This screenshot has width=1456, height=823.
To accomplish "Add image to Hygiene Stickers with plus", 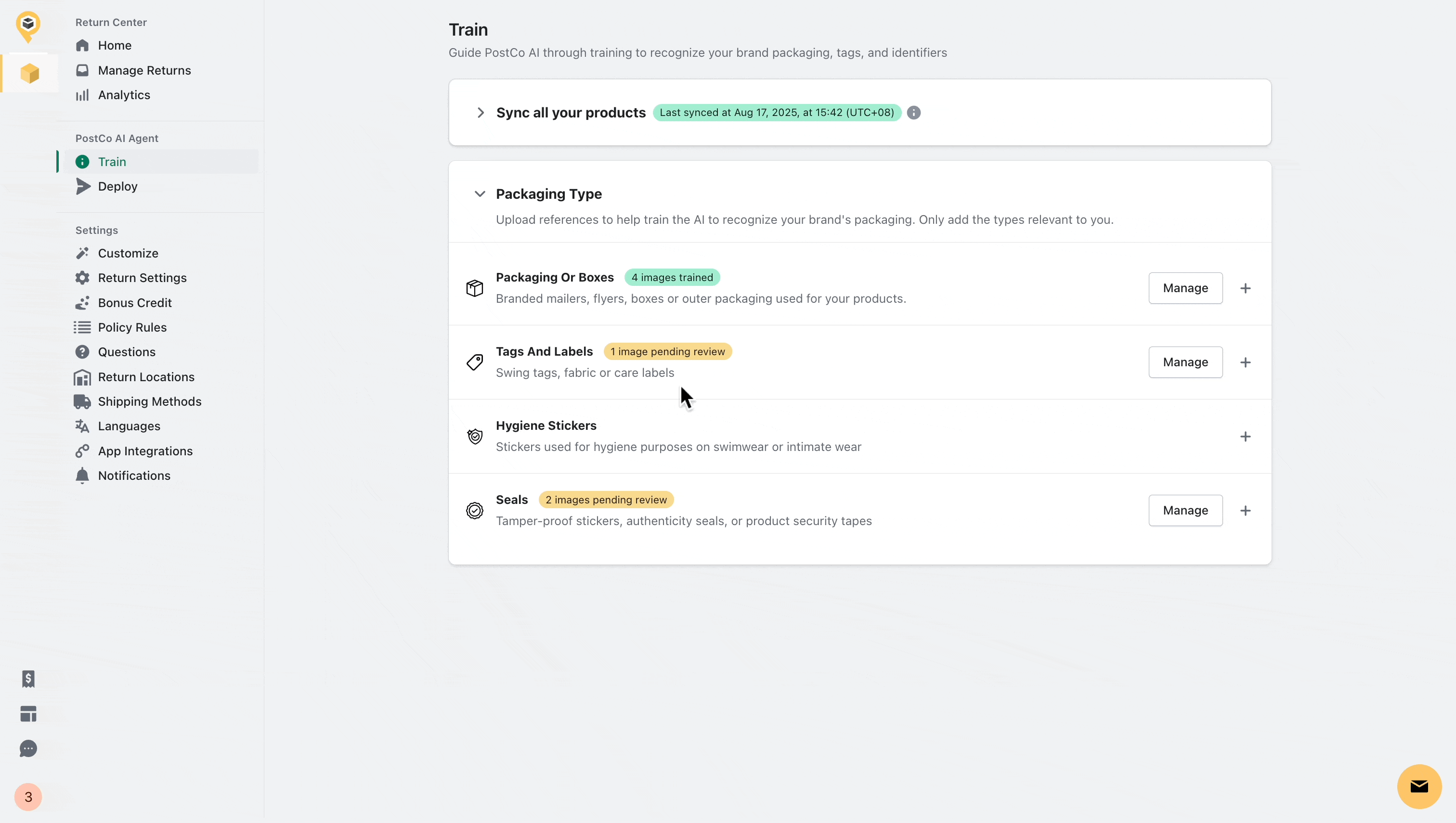I will point(1246,437).
